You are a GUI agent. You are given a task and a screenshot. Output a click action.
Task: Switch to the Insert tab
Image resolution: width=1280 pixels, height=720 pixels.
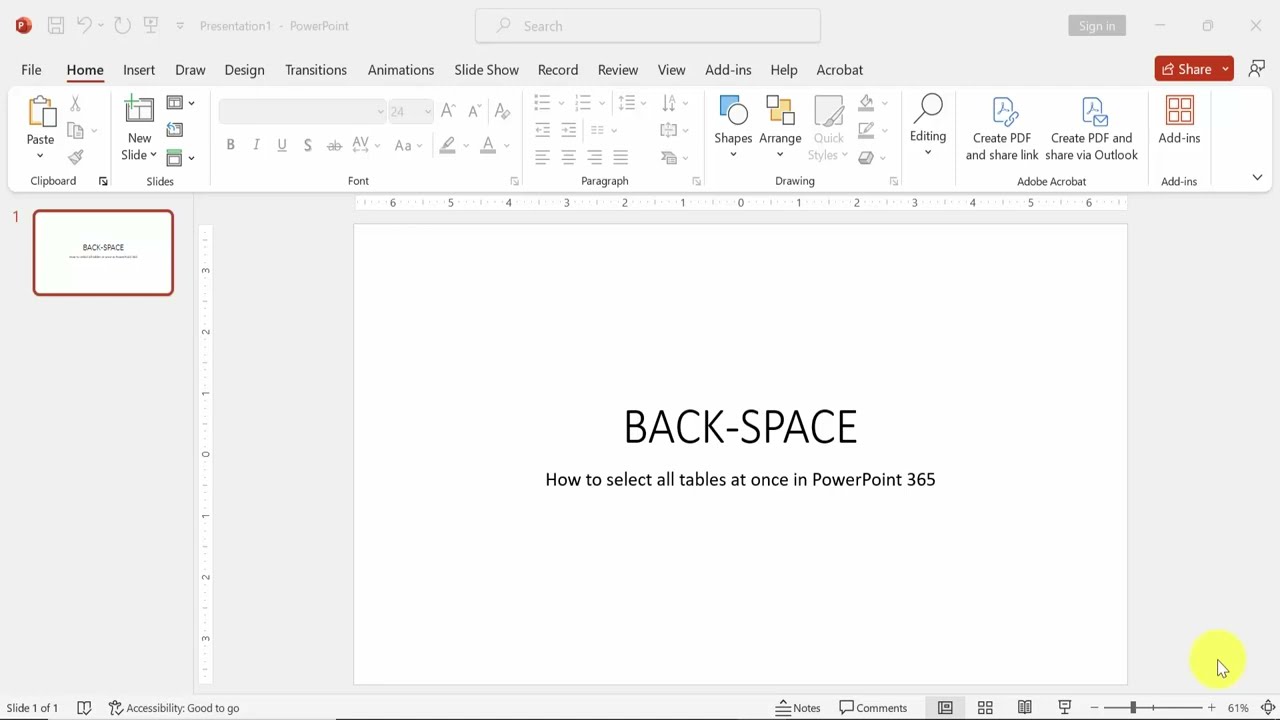139,70
